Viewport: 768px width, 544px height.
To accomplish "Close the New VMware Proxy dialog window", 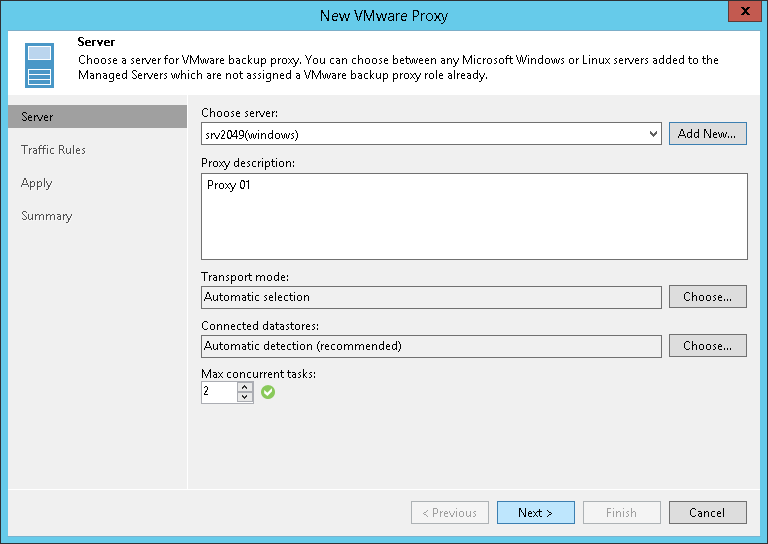I will coord(740,13).
